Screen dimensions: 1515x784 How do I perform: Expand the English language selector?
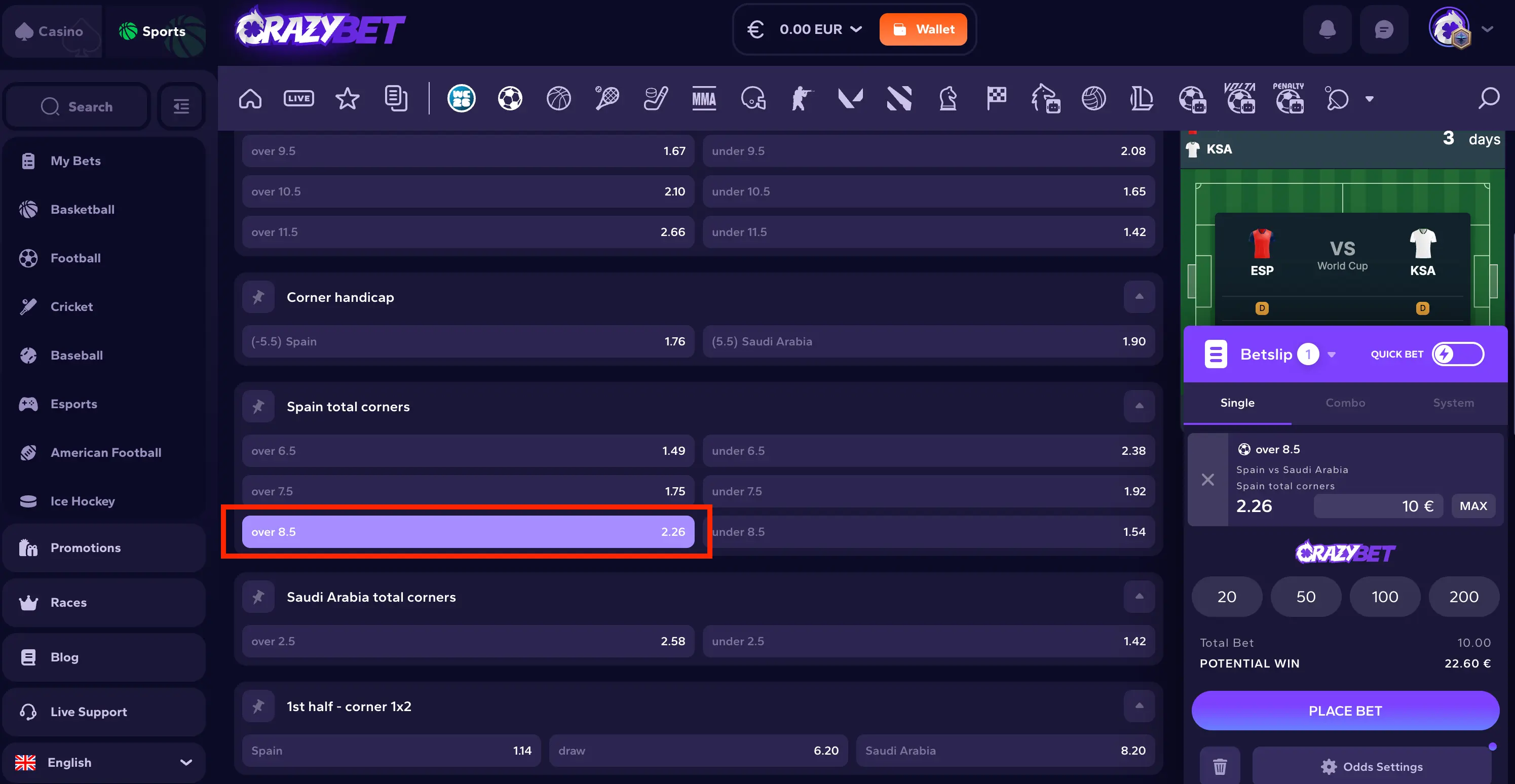104,762
